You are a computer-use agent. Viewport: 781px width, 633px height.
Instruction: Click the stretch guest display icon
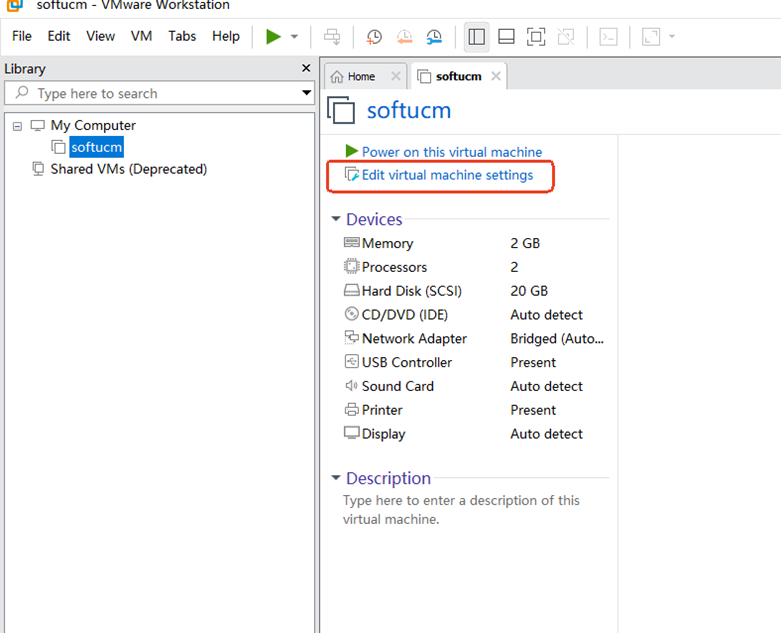click(x=651, y=36)
